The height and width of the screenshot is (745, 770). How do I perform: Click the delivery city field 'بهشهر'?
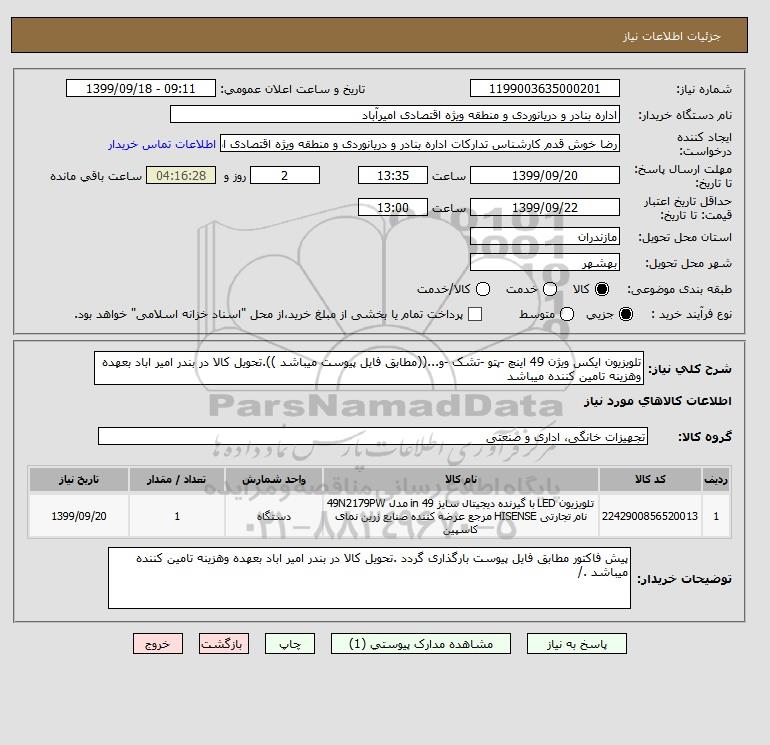[545, 263]
